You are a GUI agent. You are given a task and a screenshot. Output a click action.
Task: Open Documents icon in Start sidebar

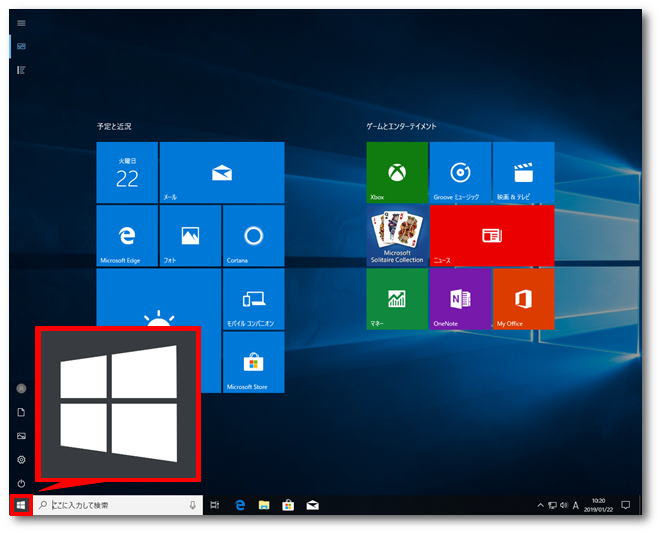(21, 412)
